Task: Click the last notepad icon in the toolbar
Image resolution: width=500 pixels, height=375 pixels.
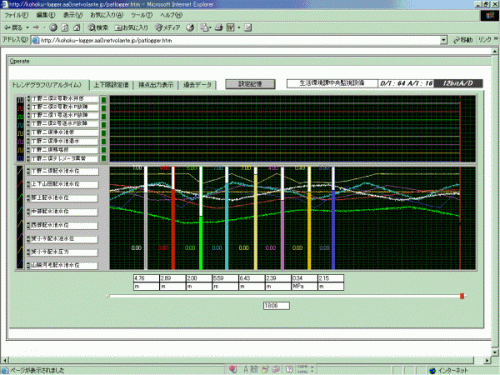Action: (x=248, y=28)
